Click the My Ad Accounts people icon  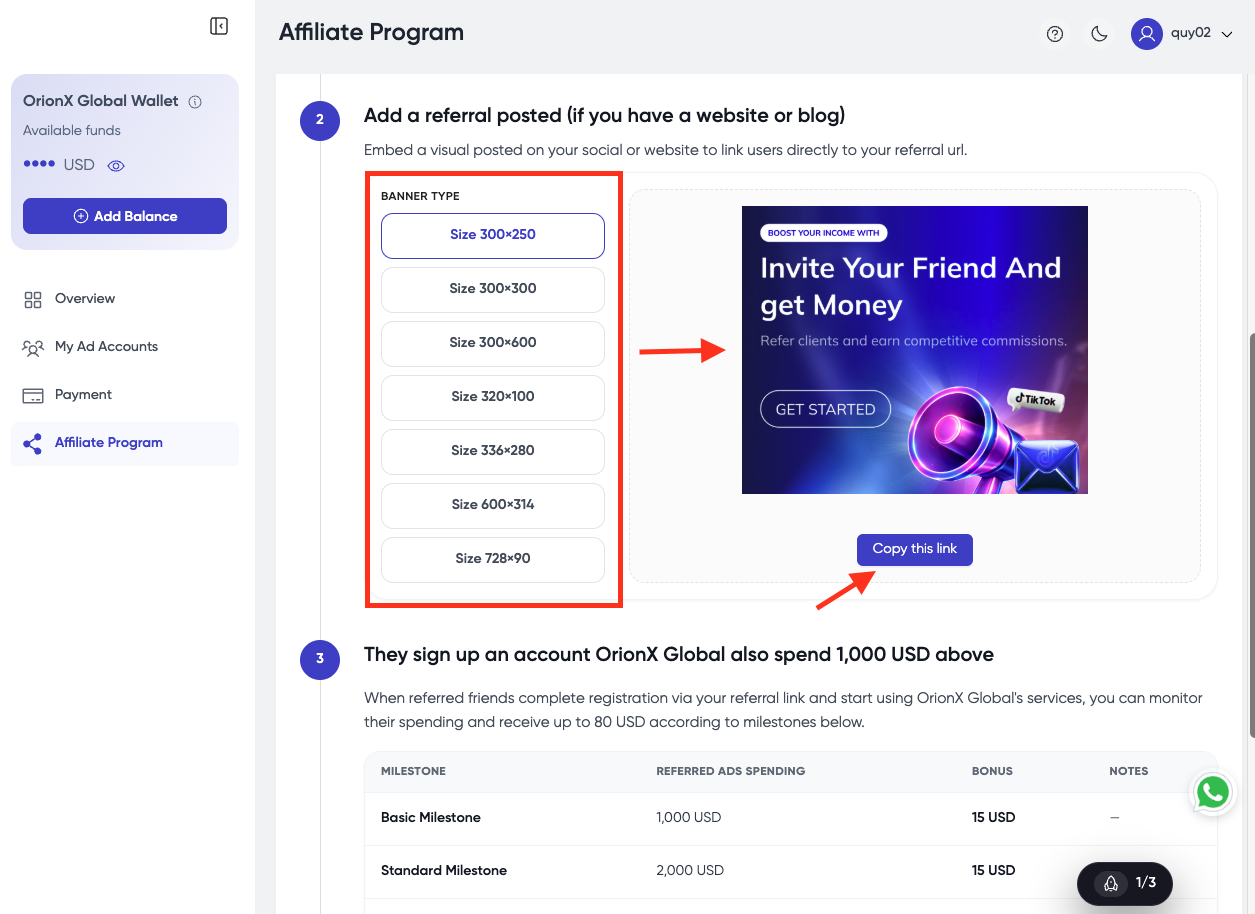point(33,347)
